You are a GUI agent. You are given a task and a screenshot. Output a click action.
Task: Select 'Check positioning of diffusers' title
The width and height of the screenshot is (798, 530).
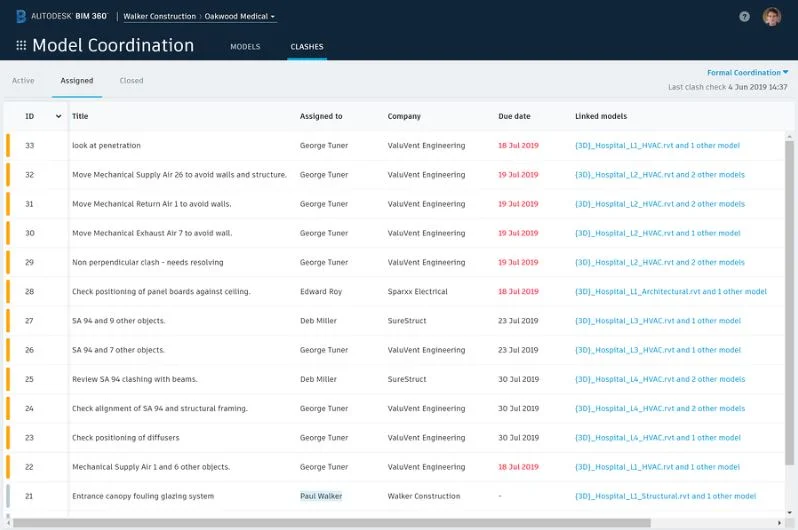tap(125, 438)
